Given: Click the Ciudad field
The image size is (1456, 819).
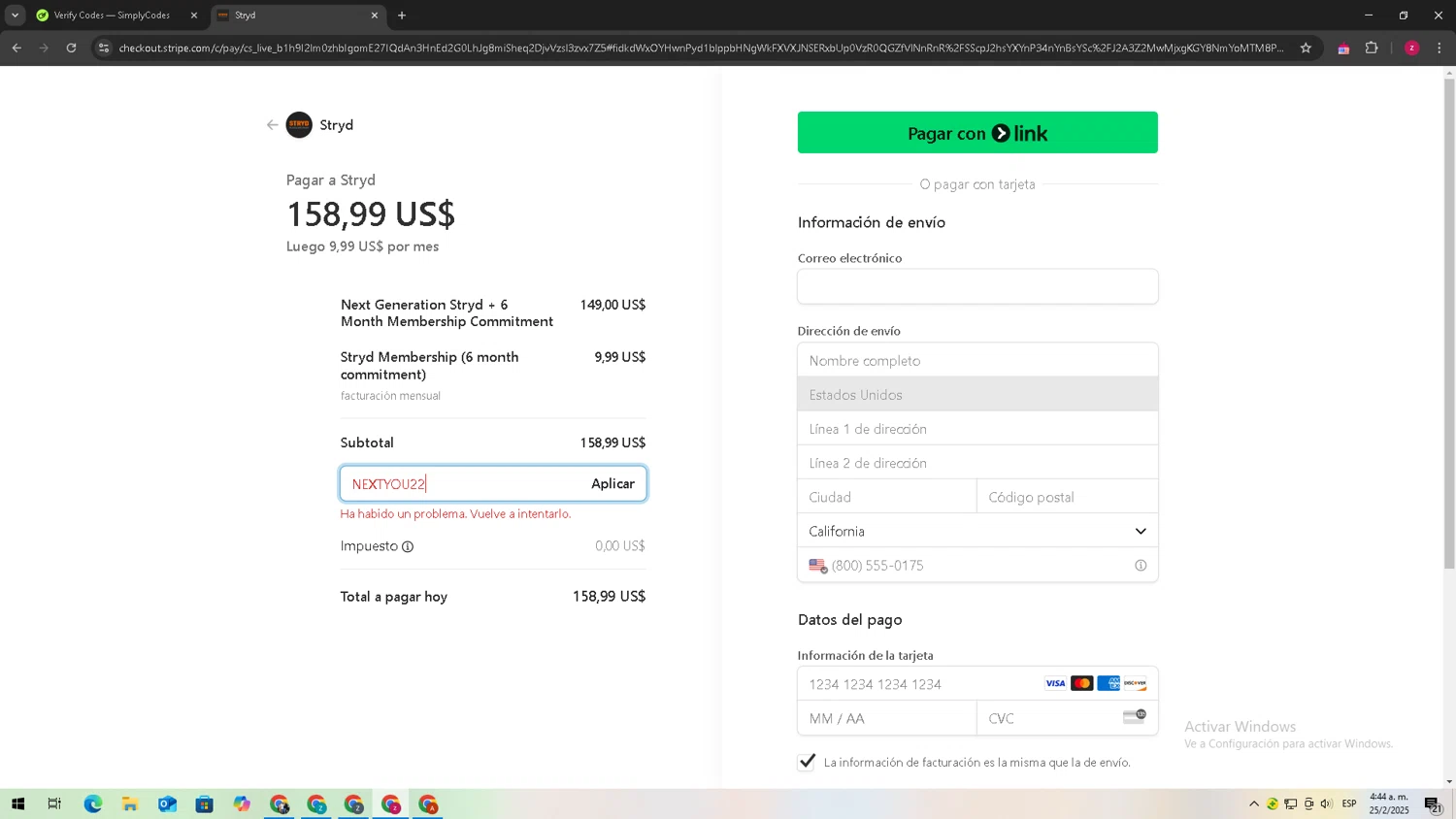Looking at the screenshot, I should click(887, 497).
